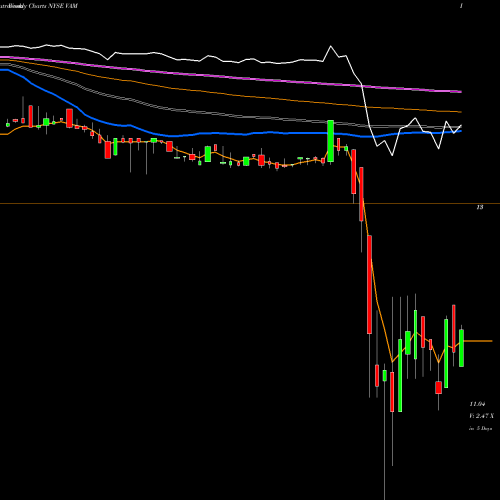Click the tallest red candlestick in the crash
500x500 pixels.
click(x=369, y=284)
